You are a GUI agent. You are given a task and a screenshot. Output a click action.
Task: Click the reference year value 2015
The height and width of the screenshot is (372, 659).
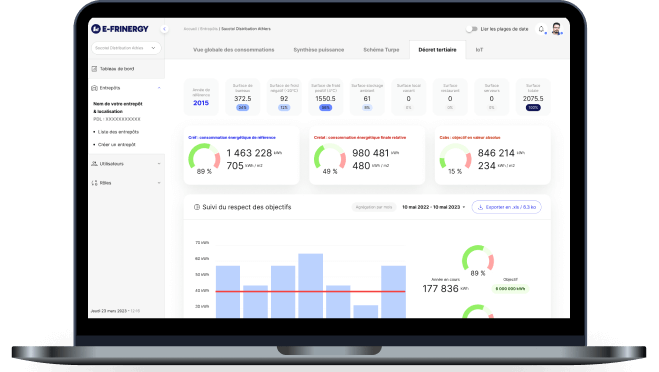point(201,103)
